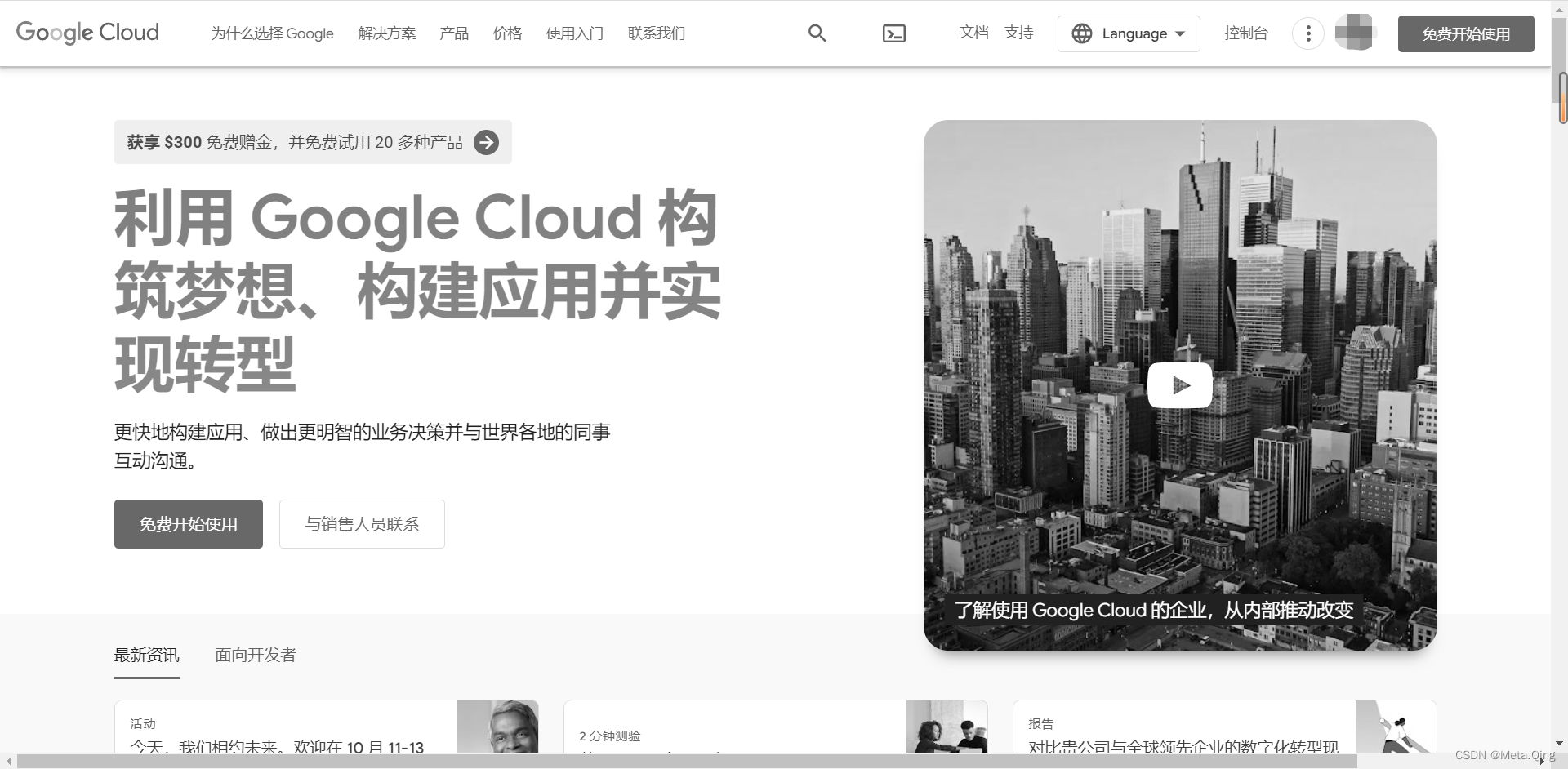This screenshot has width=1568, height=769.
Task: Open the 解决方案 menu
Action: pyautogui.click(x=387, y=33)
